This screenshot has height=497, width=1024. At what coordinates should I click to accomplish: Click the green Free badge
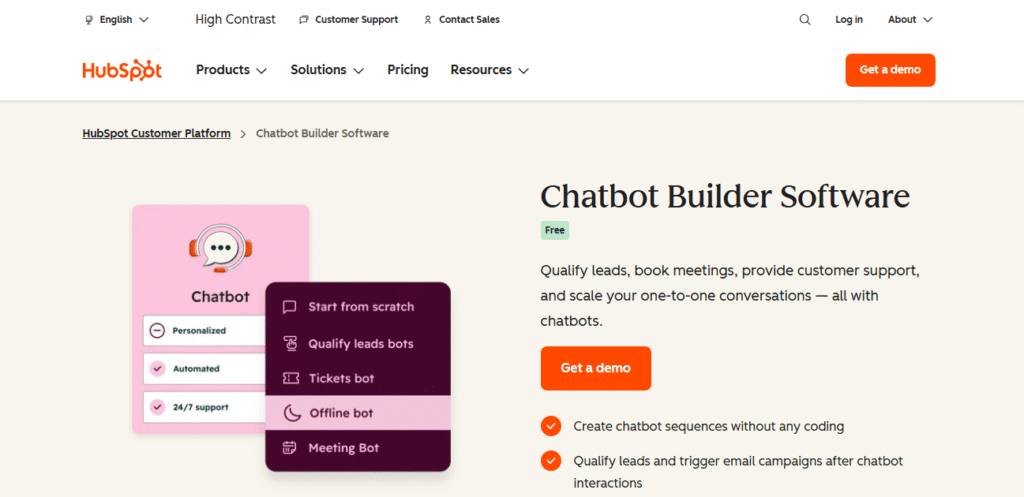click(554, 231)
